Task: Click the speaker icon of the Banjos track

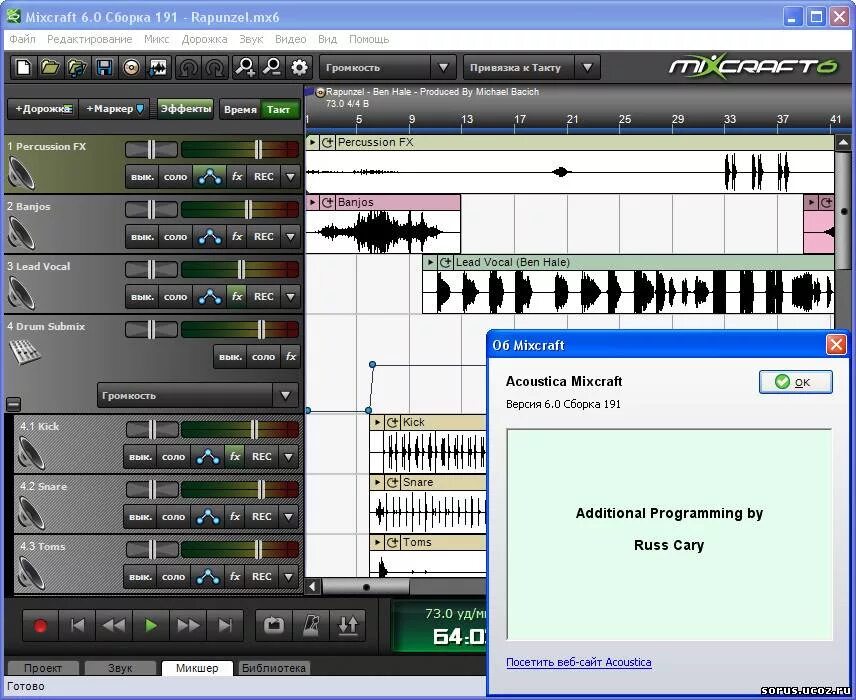Action: [x=21, y=234]
